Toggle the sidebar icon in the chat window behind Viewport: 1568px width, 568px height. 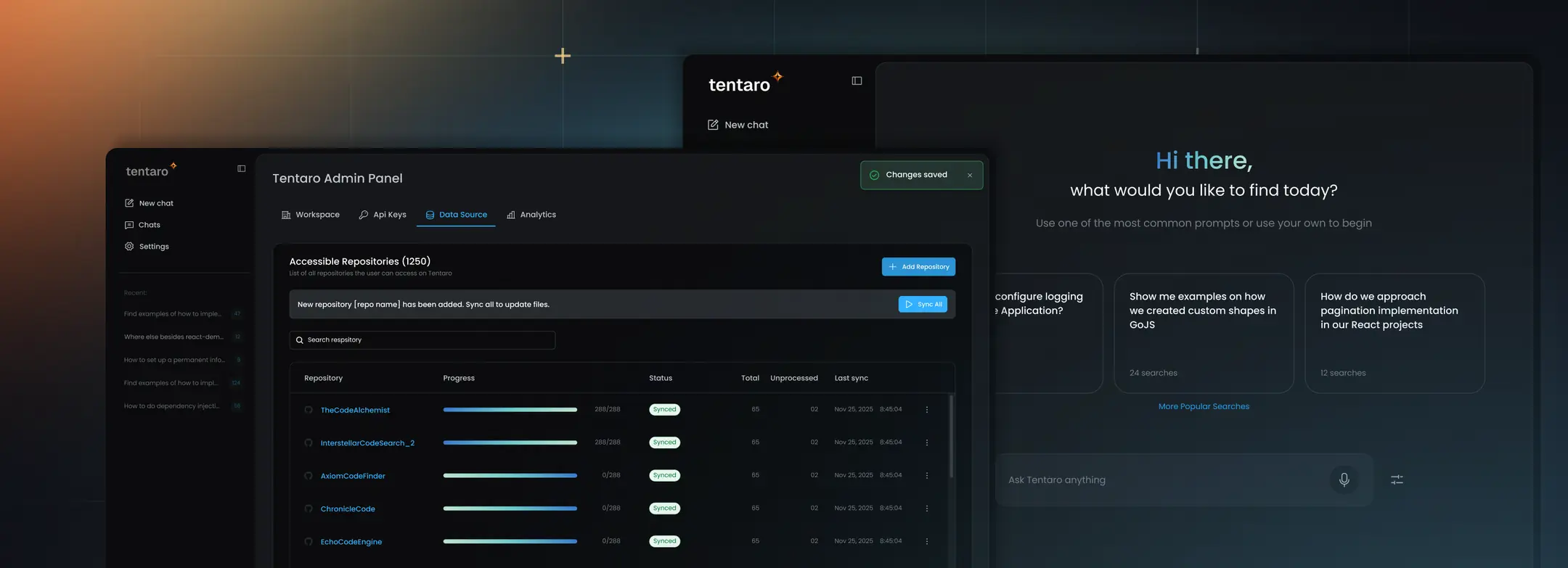(857, 81)
